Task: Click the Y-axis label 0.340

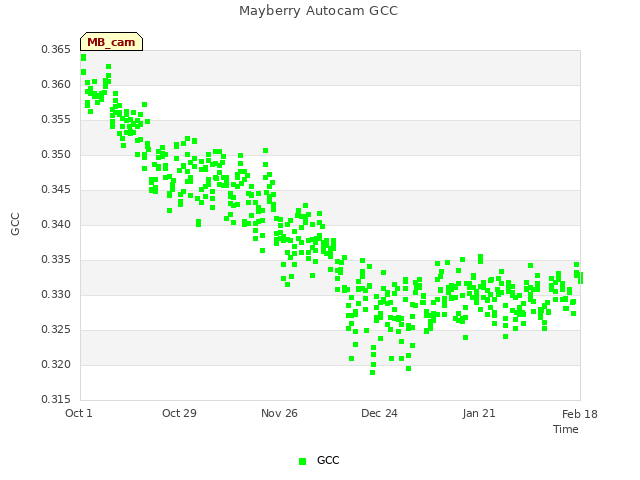Action: click(56, 224)
